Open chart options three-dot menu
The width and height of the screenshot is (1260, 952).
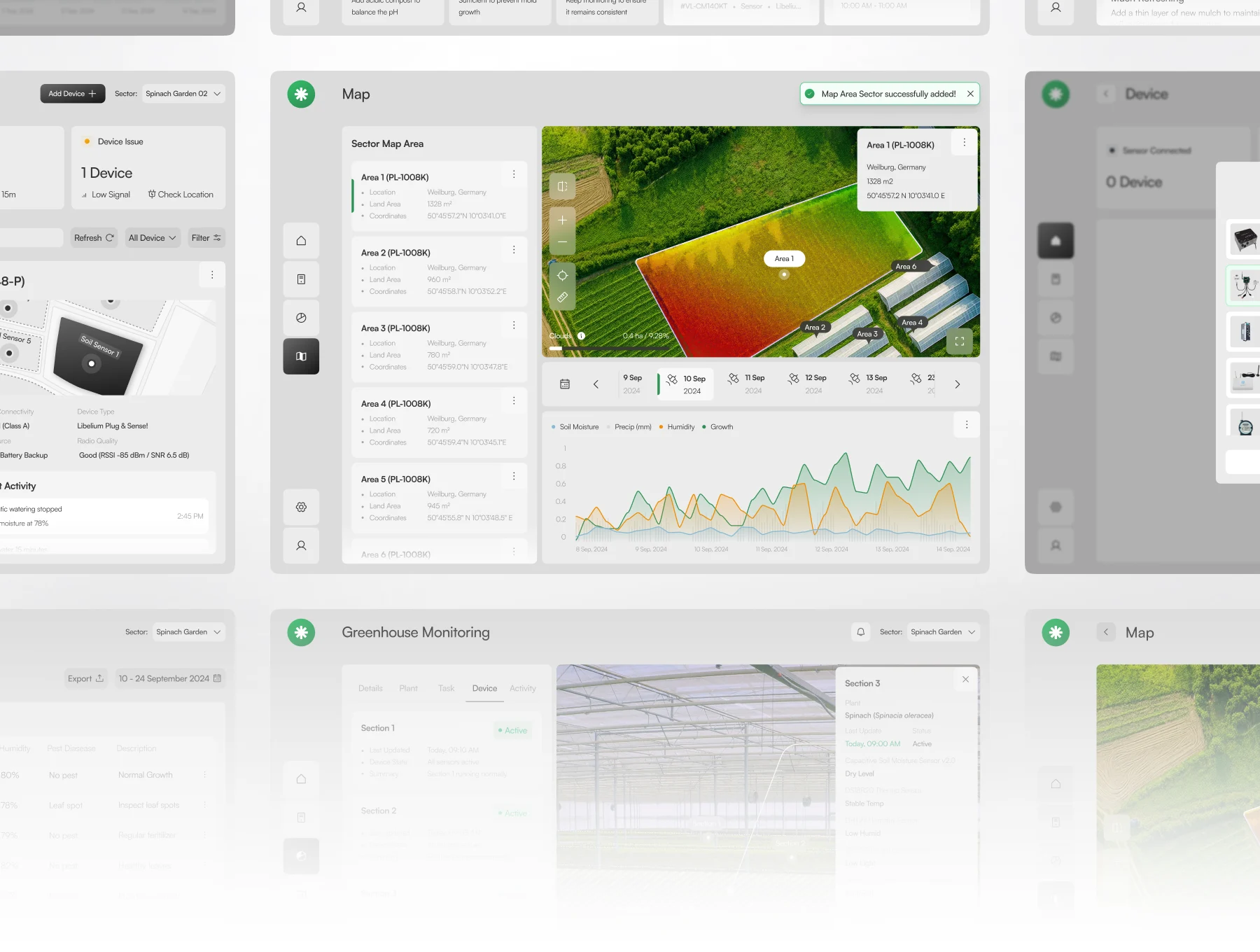(967, 425)
